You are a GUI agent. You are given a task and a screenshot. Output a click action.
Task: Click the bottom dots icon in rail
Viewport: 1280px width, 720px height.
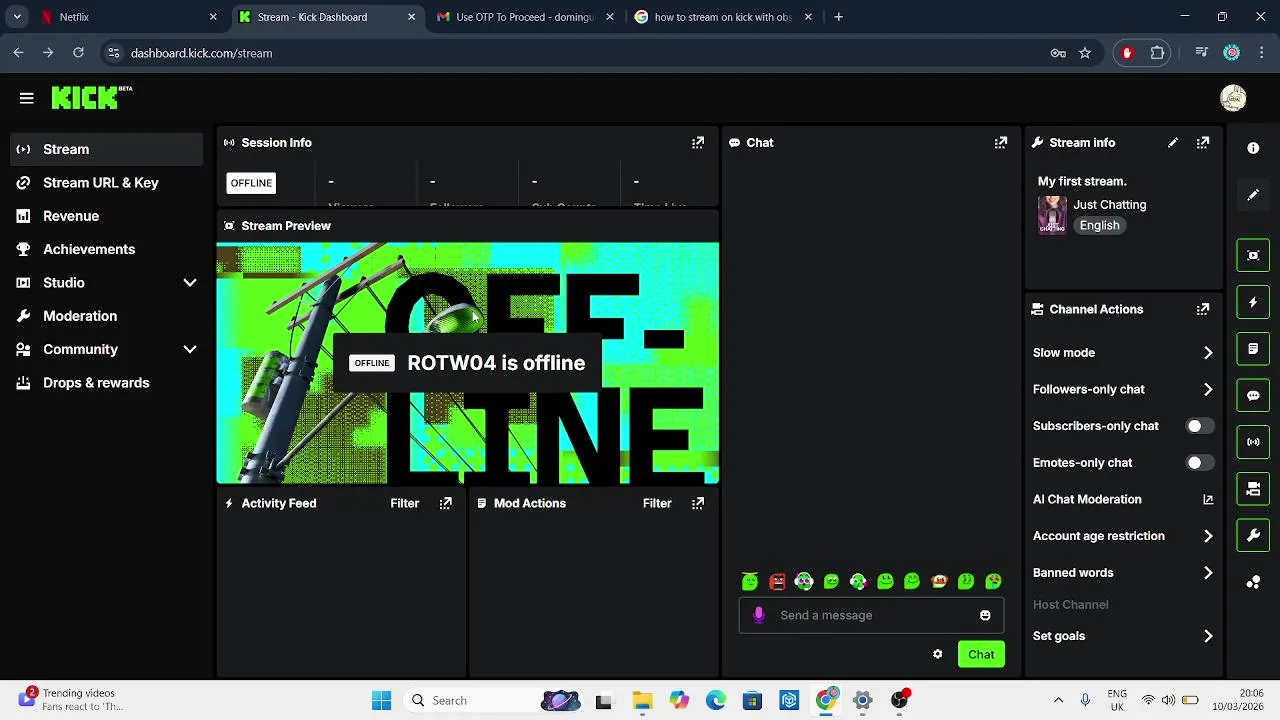pos(1253,583)
